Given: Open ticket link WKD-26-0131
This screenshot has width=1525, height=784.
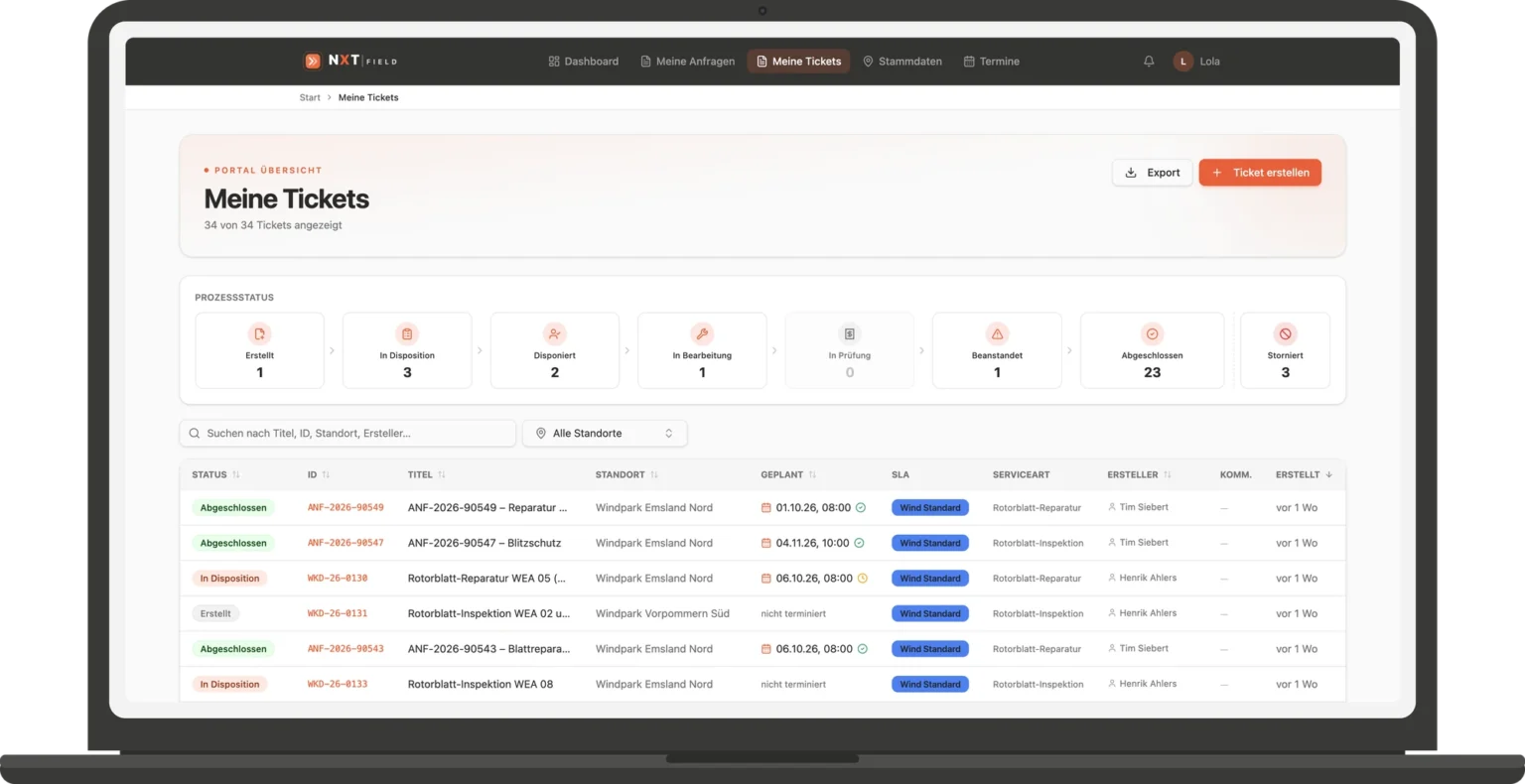Looking at the screenshot, I should pos(338,614).
